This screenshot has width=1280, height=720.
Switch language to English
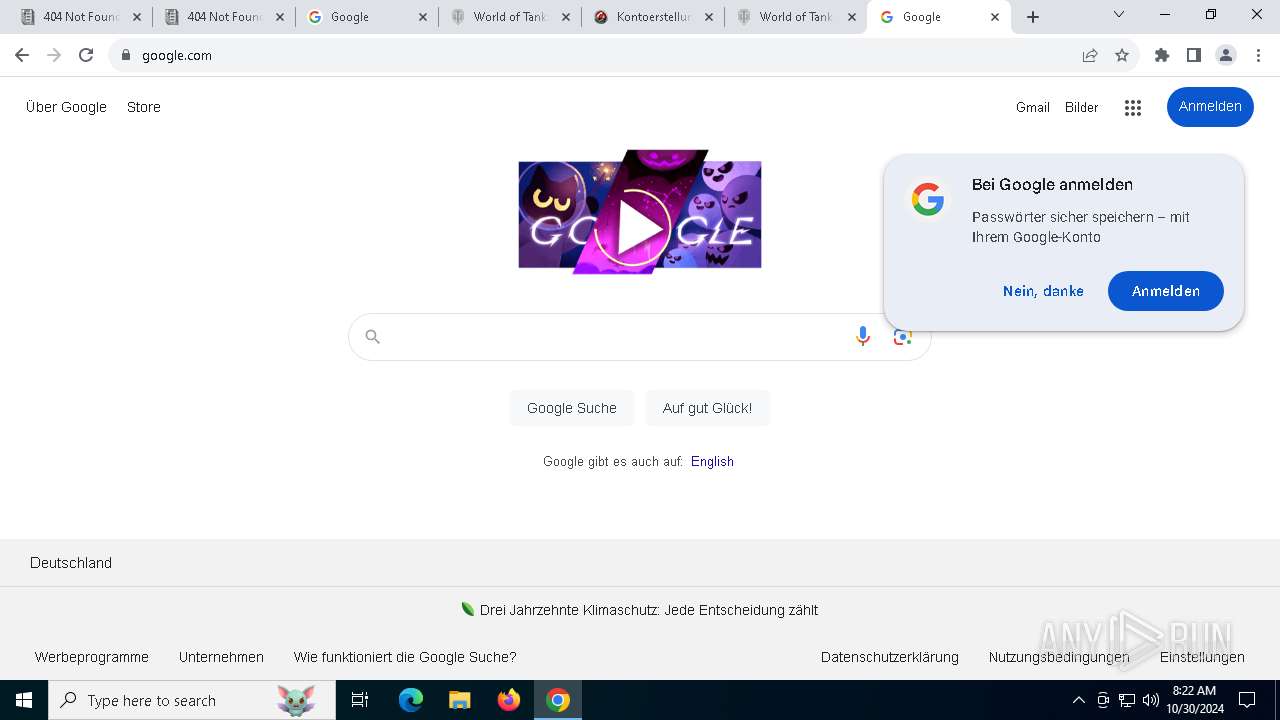click(x=712, y=461)
